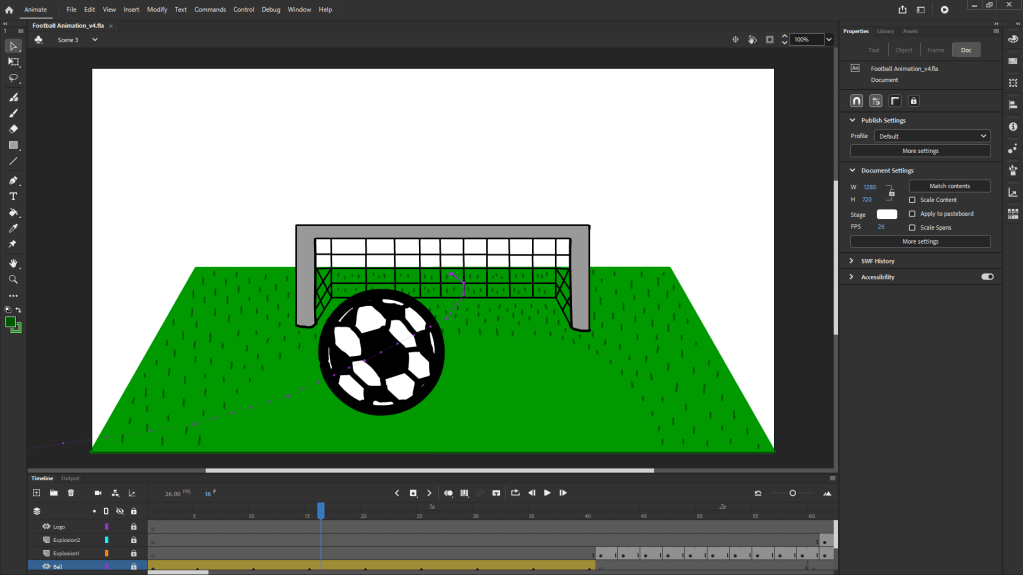Viewport: 1023px width, 575px height.
Task: Click the new layer icon in Timeline
Action: coord(37,493)
